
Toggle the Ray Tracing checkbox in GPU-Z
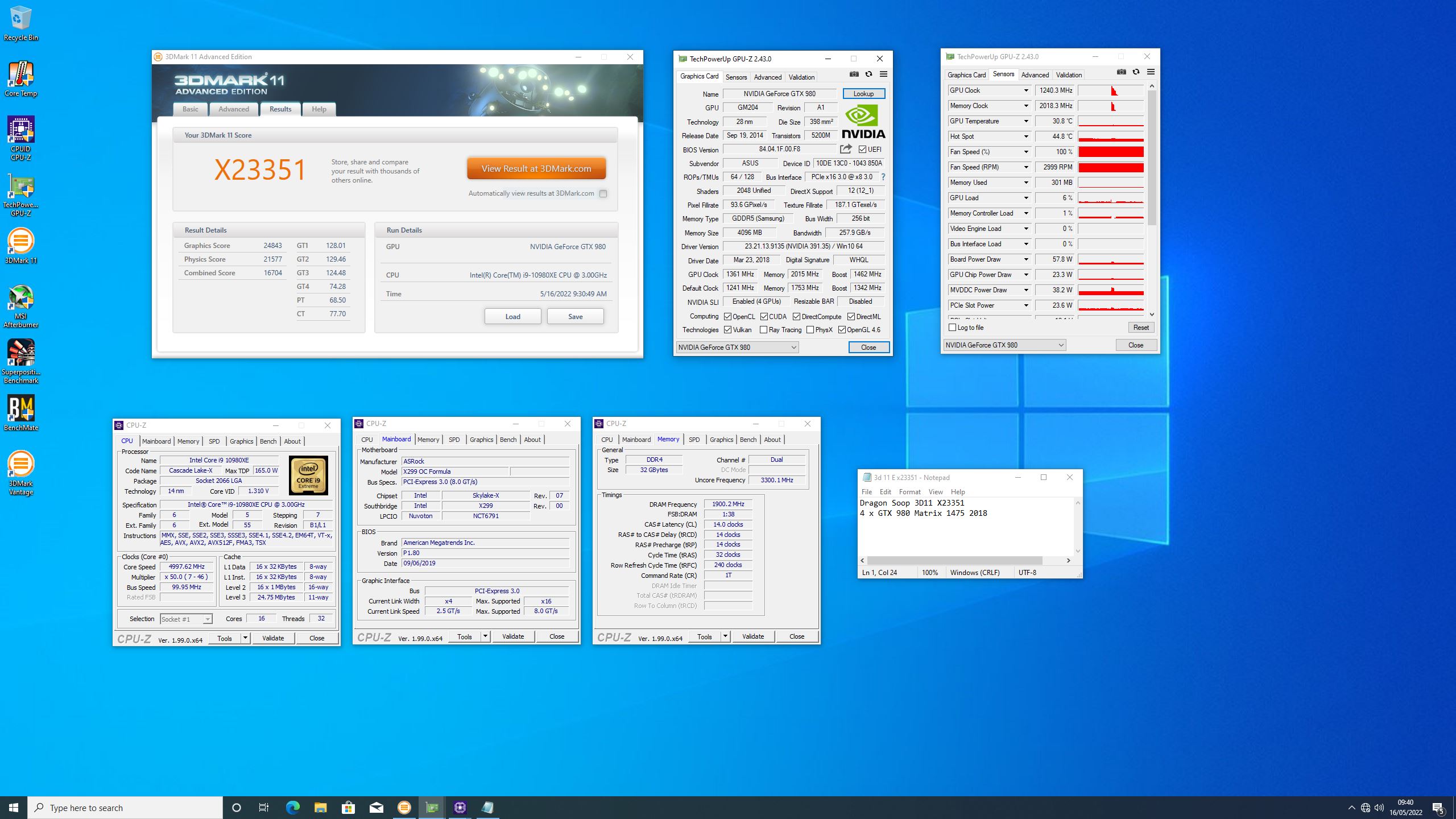click(764, 330)
